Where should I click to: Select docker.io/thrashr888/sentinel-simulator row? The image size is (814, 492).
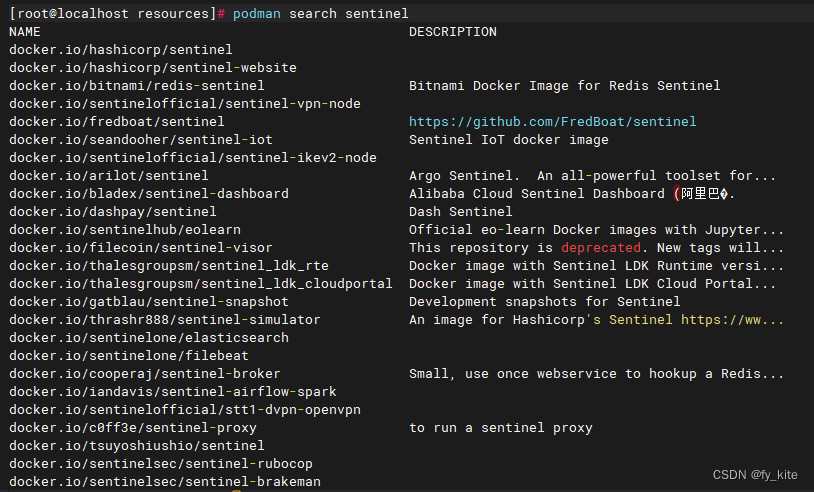click(165, 320)
